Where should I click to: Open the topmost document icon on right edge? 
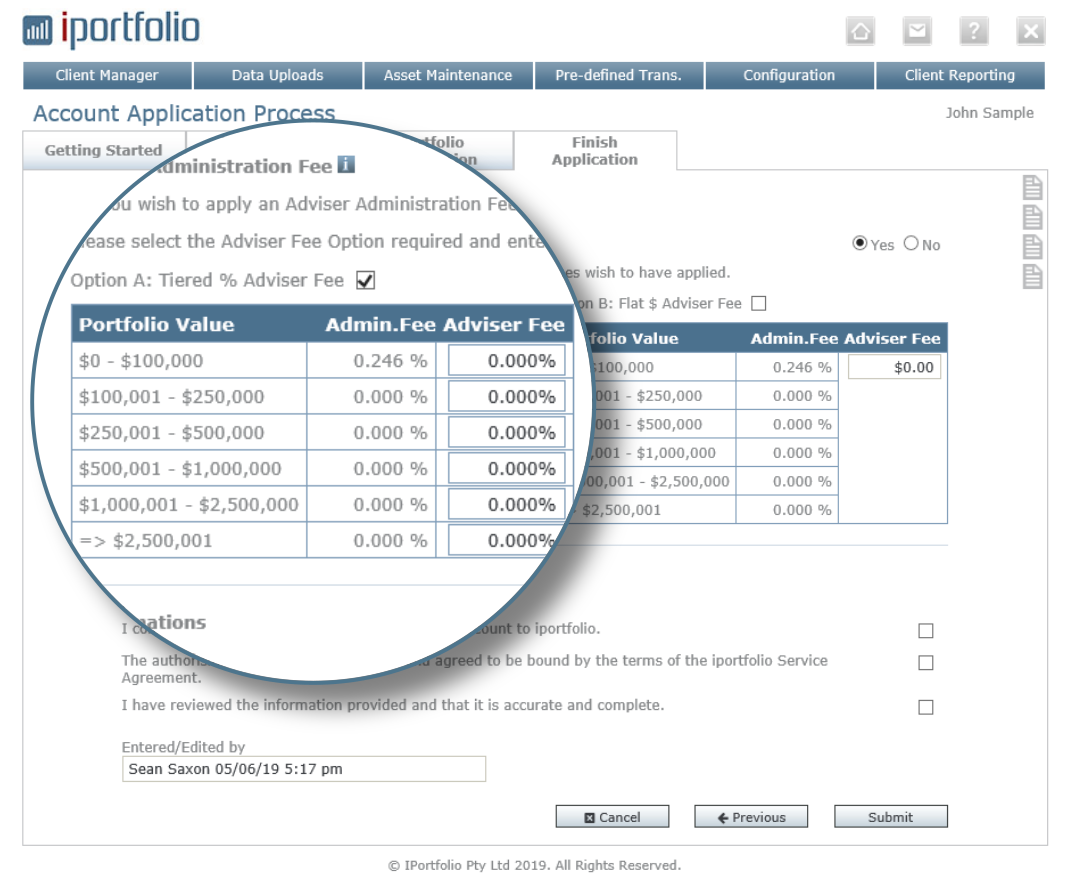point(1032,188)
